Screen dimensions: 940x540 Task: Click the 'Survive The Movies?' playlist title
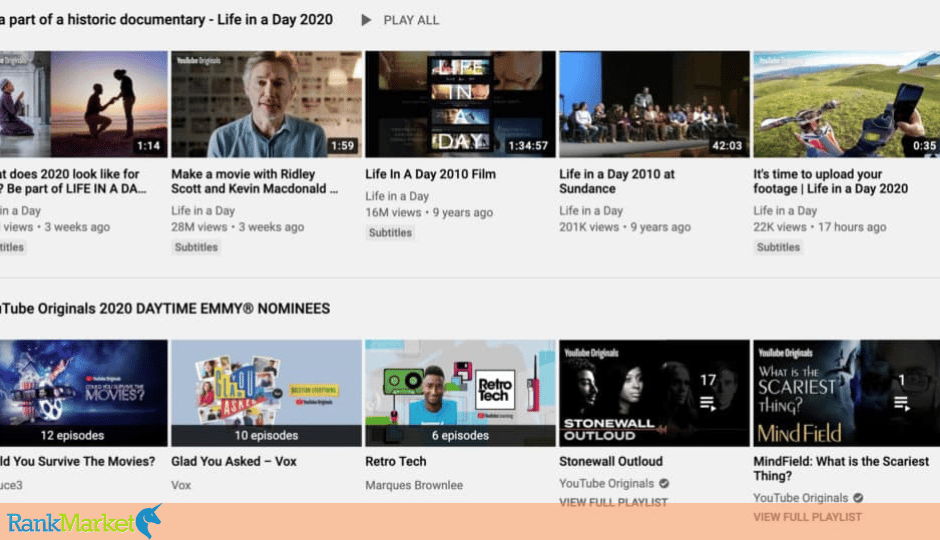(77, 461)
